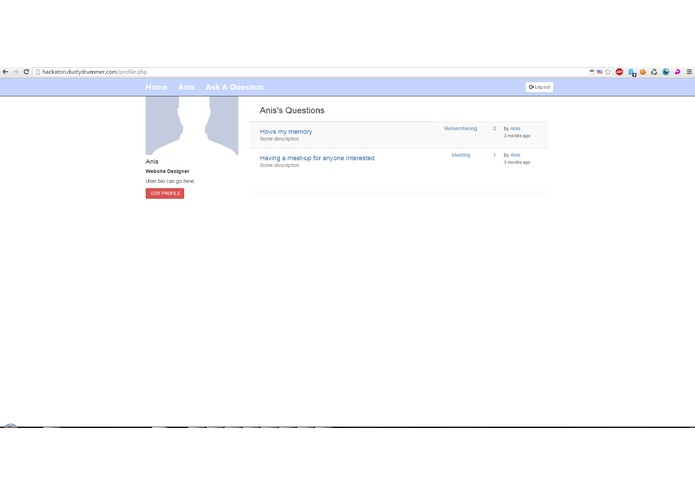
Task: Click author Anis on 'Hows my memory' row
Action: (x=515, y=128)
